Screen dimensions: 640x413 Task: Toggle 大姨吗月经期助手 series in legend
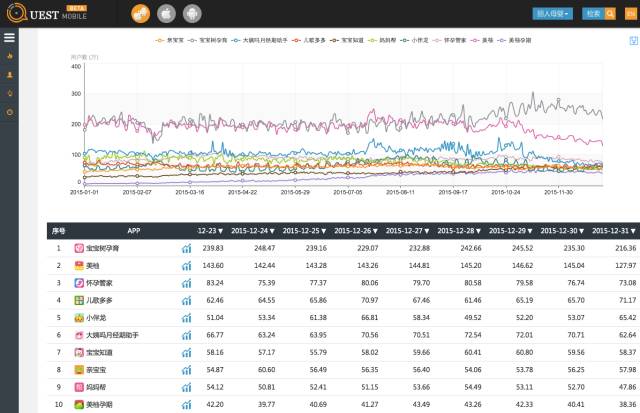(259, 40)
